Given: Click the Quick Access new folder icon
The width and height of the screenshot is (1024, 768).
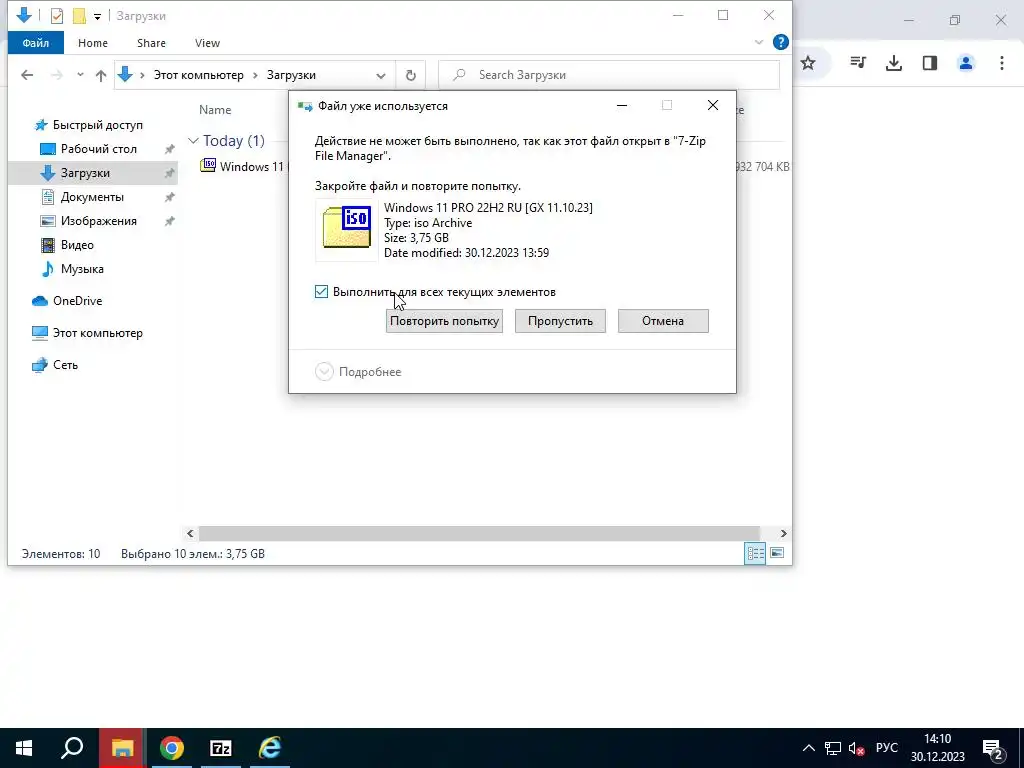Looking at the screenshot, I should 79,16.
